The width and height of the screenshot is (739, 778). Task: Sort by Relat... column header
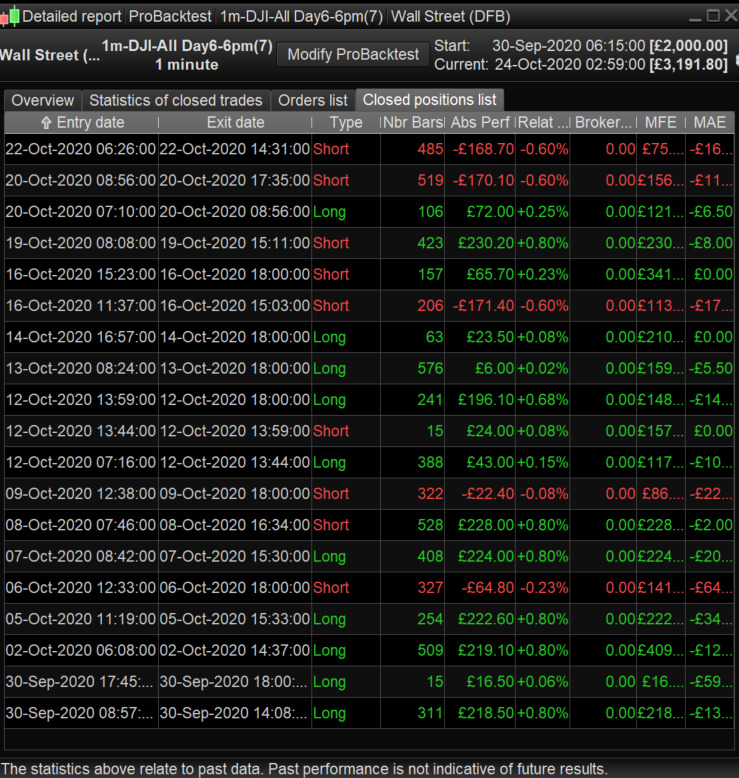coord(543,123)
